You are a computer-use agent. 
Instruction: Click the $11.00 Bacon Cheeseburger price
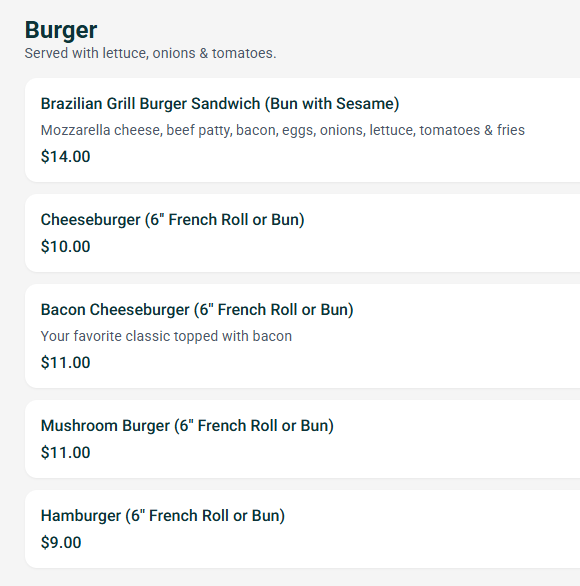[65, 363]
